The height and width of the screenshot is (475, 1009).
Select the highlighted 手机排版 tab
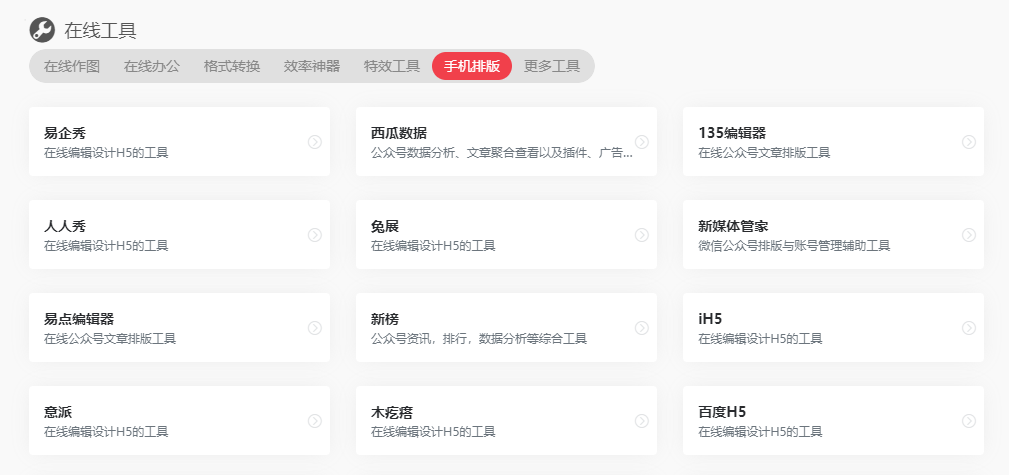pos(472,66)
